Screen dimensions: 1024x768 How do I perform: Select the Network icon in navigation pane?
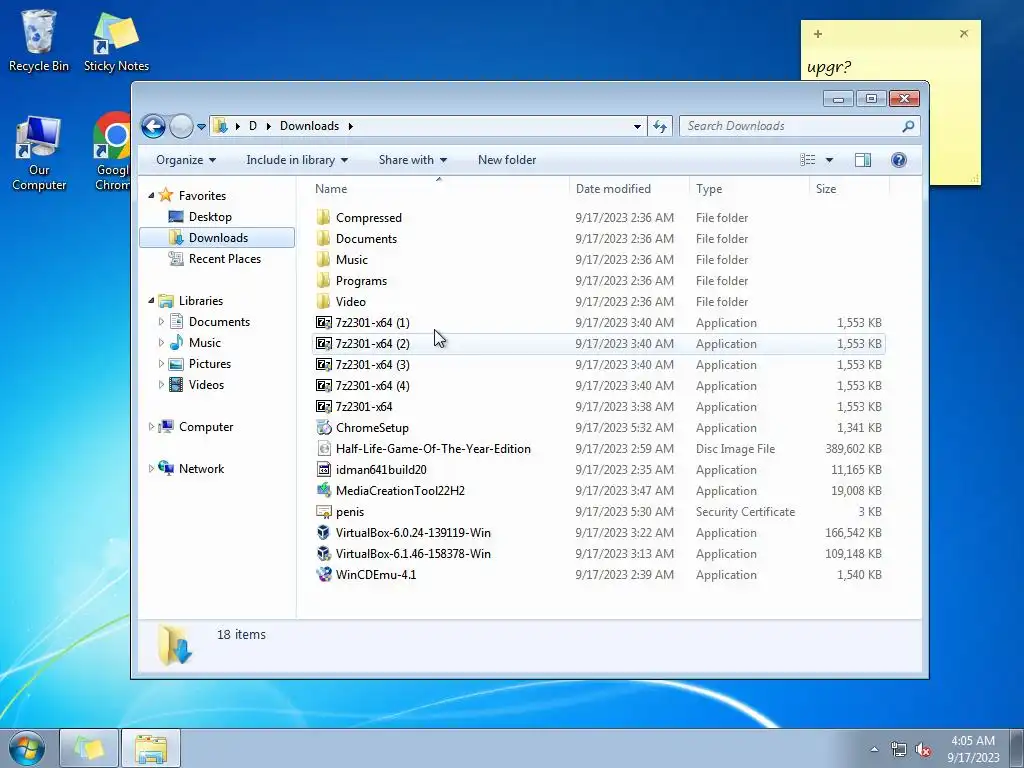pyautogui.click(x=167, y=468)
